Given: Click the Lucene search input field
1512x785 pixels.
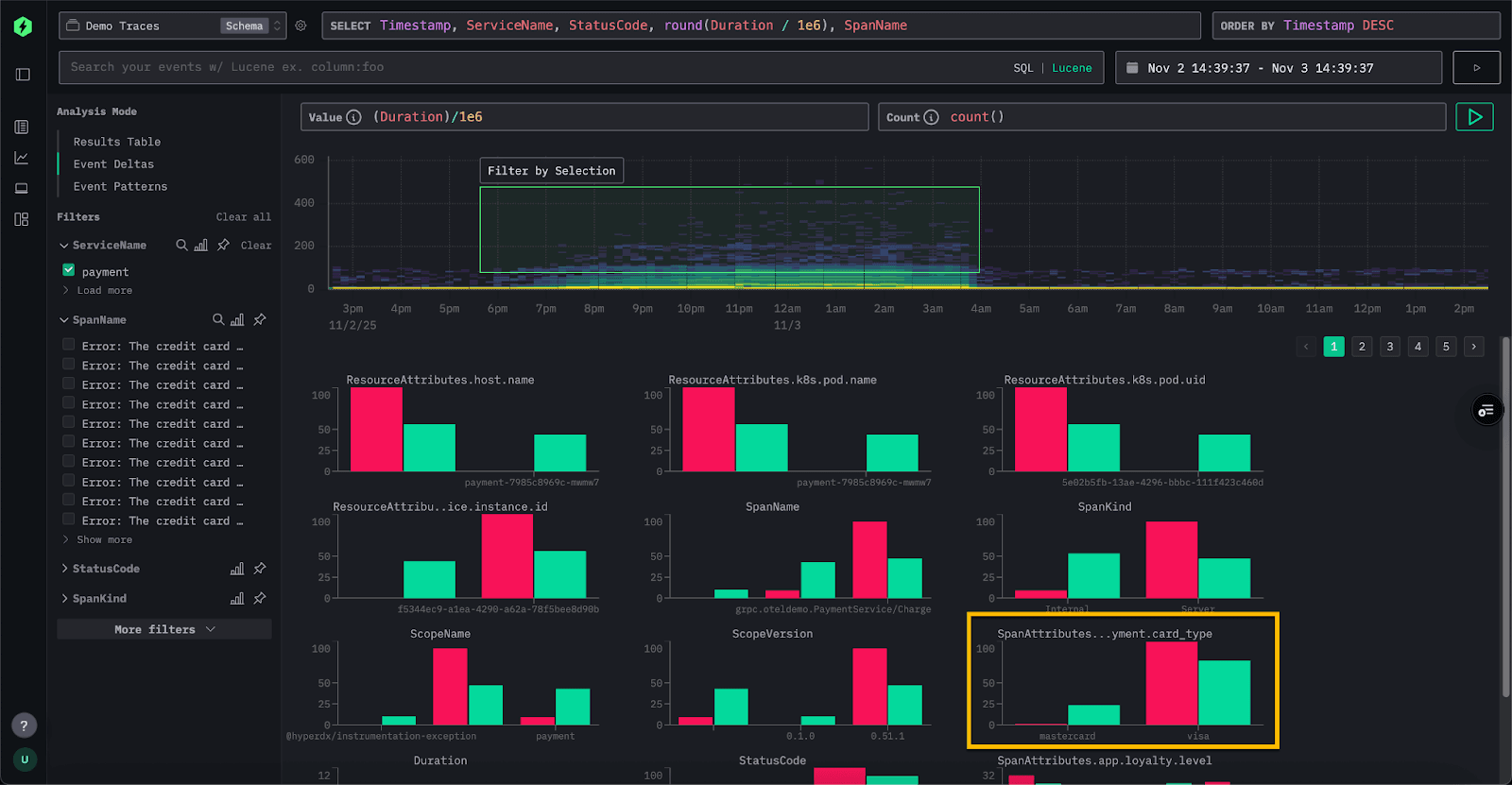Looking at the screenshot, I should [x=529, y=67].
